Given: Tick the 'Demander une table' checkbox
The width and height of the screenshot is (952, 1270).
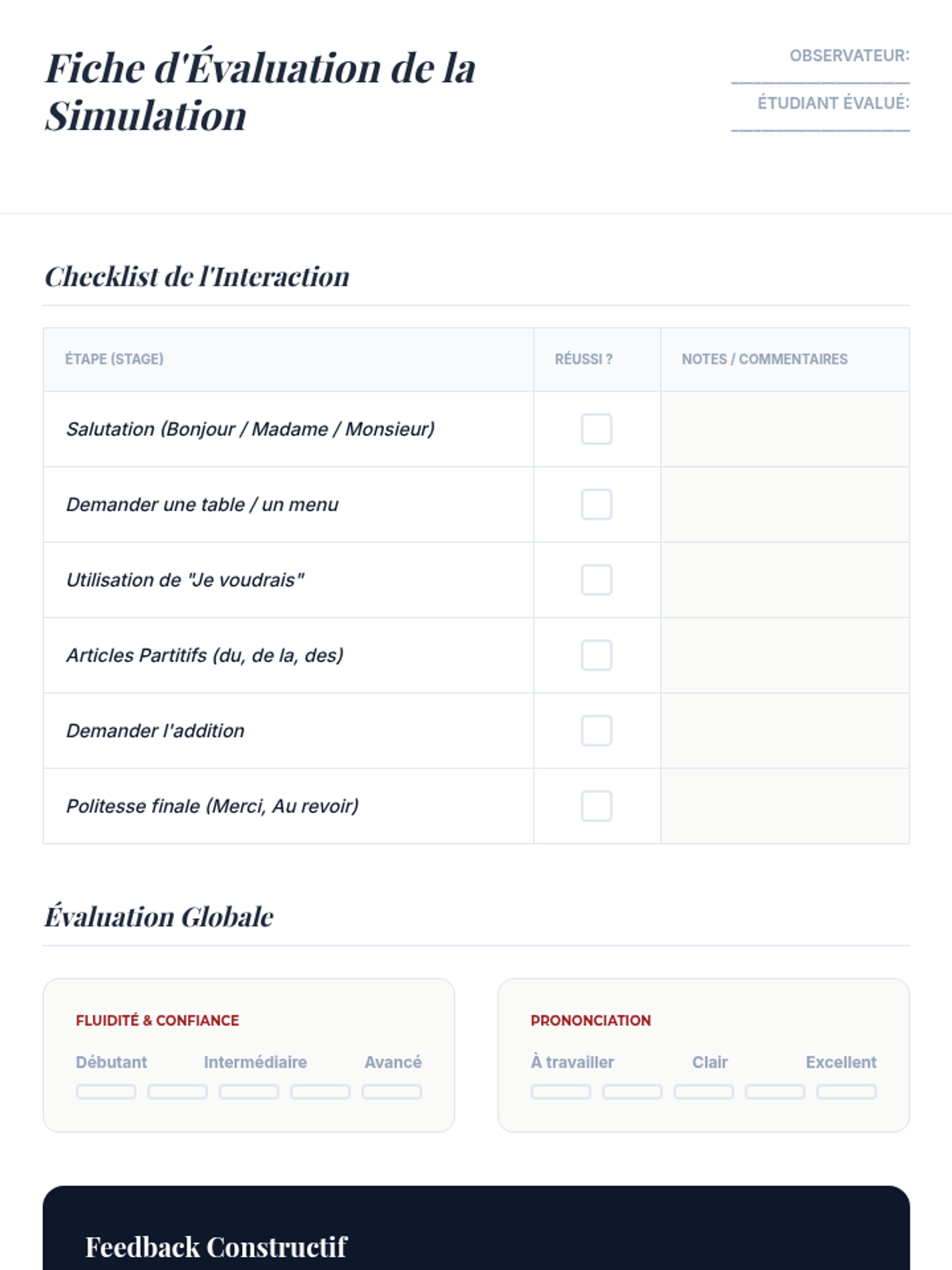Looking at the screenshot, I should 596,504.
